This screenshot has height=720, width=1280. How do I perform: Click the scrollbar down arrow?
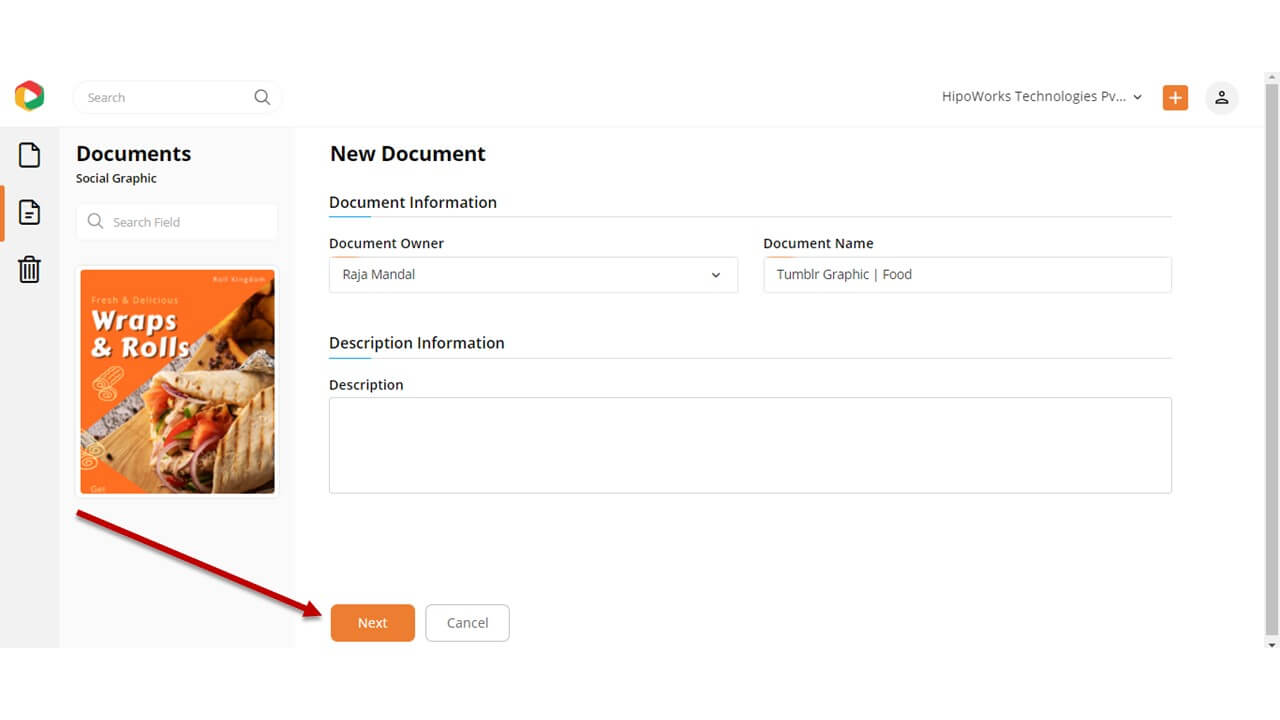1272,645
